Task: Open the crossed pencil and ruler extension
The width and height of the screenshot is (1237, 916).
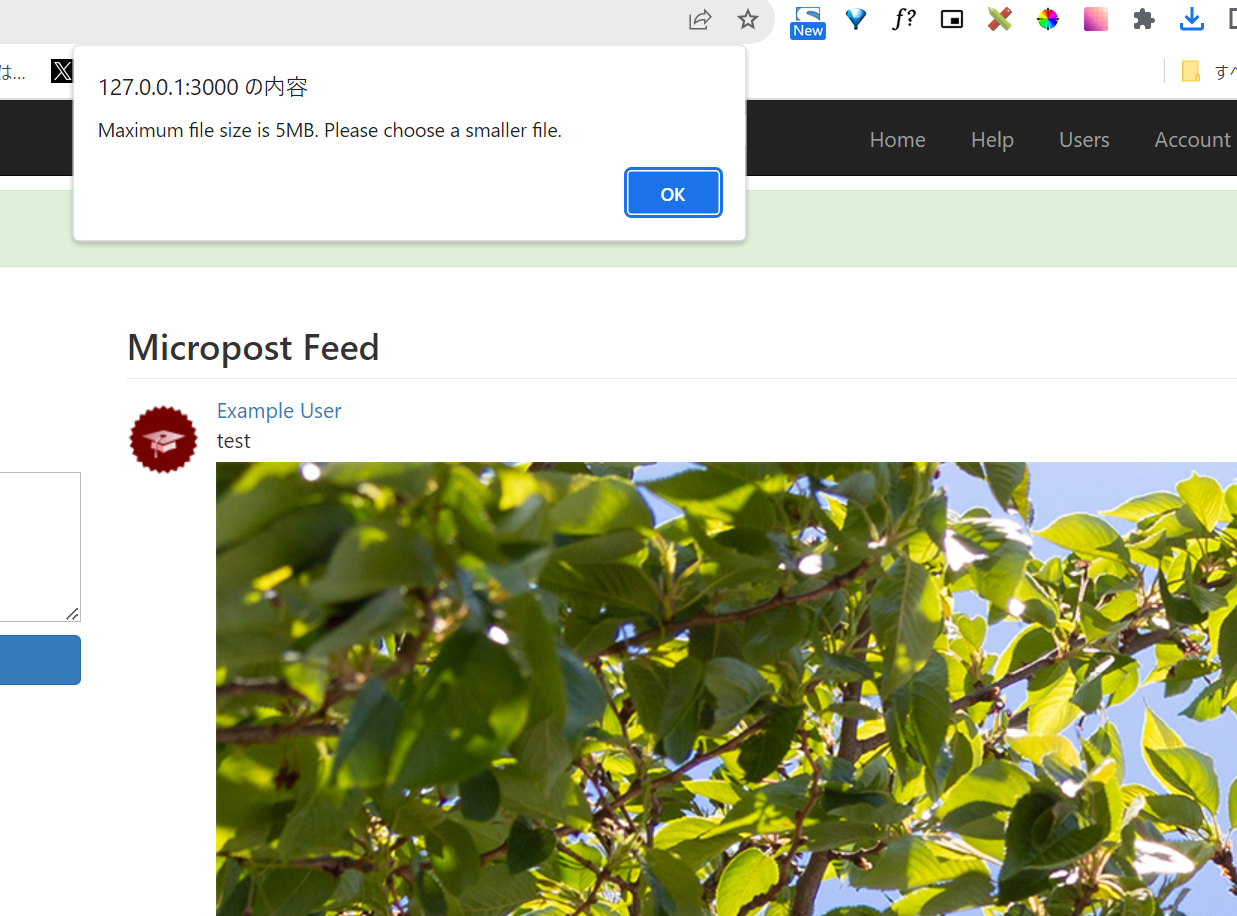Action: (1000, 19)
